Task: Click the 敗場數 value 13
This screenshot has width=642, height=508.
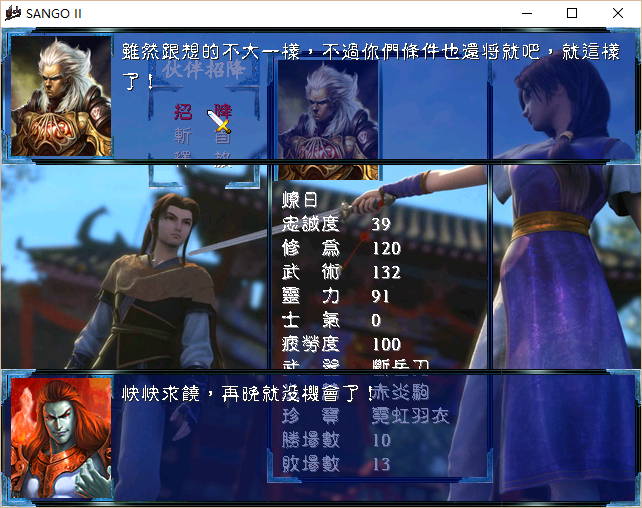Action: [x=382, y=464]
